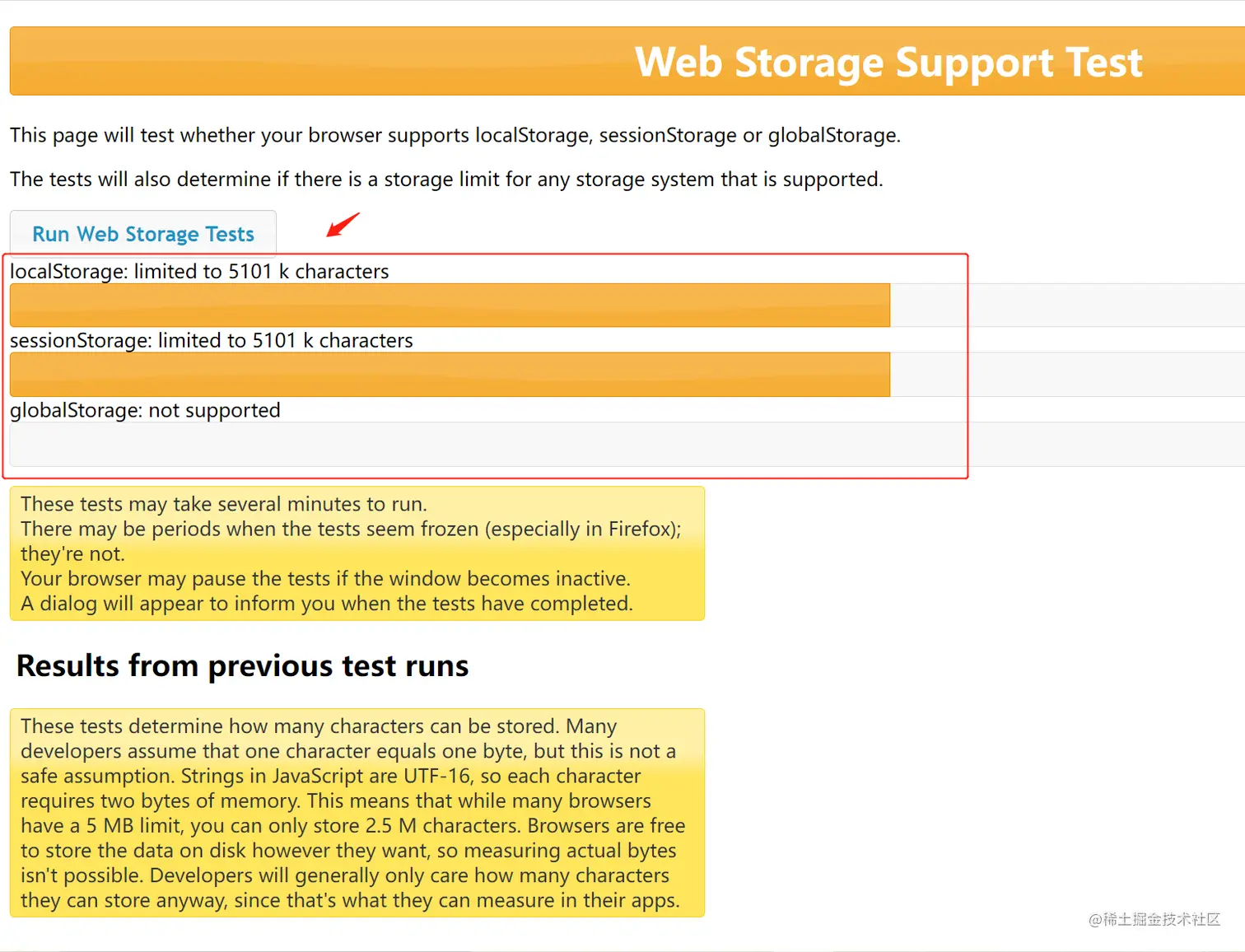The height and width of the screenshot is (952, 1245).
Task: Click the line about dialog appearing on completion
Action: click(327, 604)
